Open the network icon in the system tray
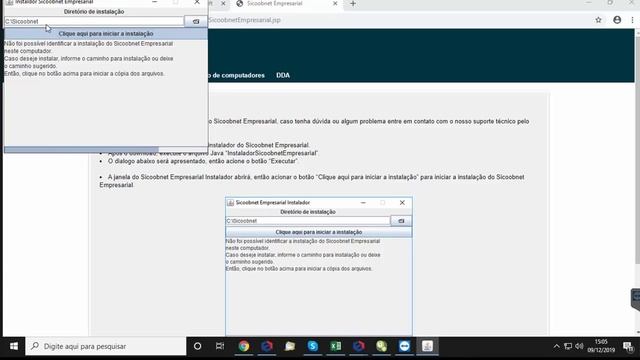640x360 pixels. pyautogui.click(x=568, y=347)
